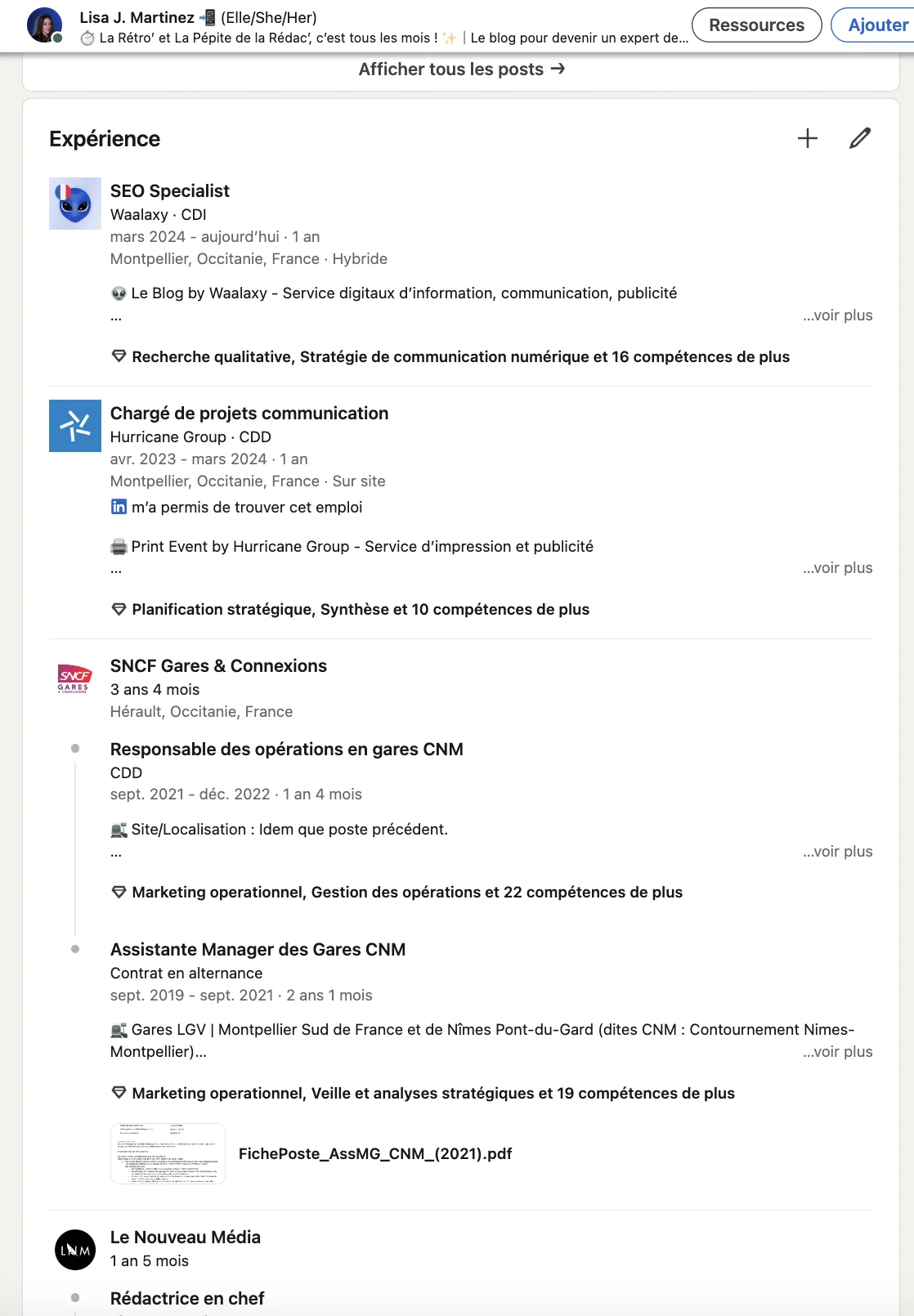The width and height of the screenshot is (914, 1316).
Task: Expand voir plus for Assistante Manager description
Action: (837, 1052)
